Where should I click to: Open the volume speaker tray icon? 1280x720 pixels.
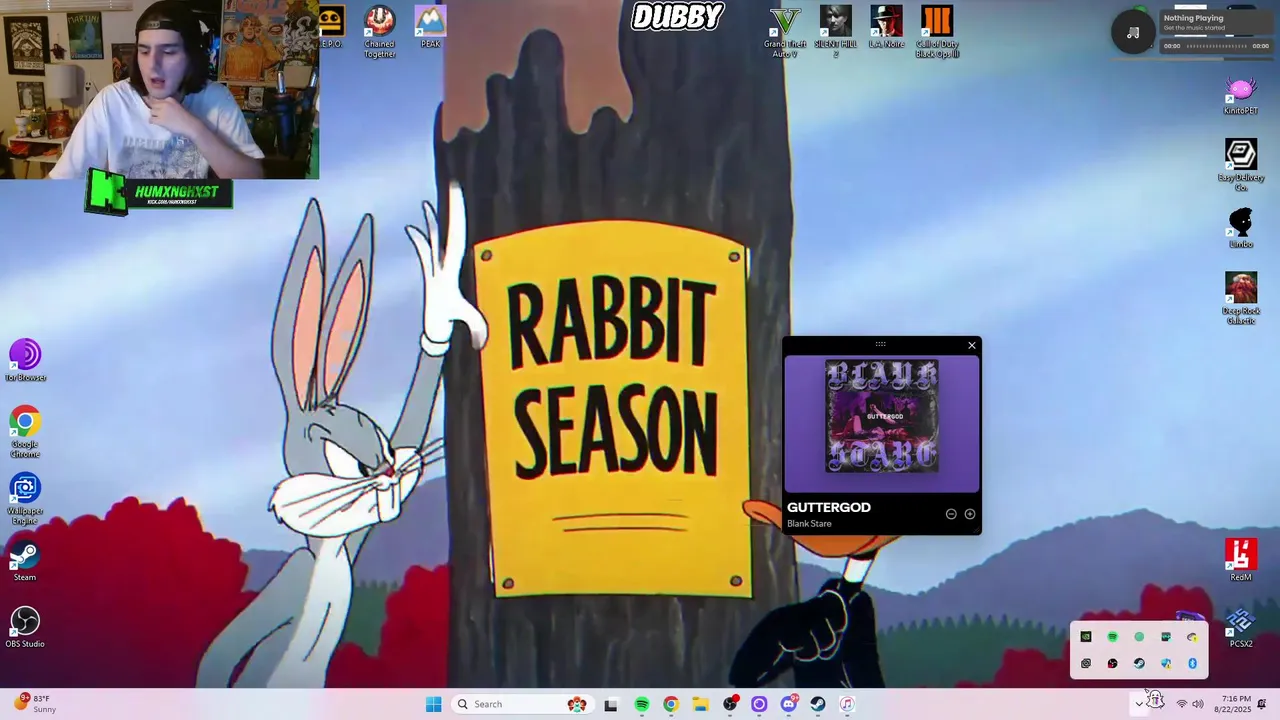click(1198, 704)
